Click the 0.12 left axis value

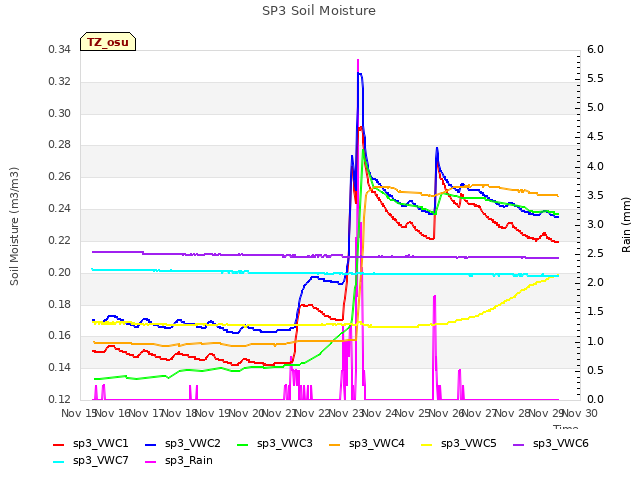click(x=60, y=399)
